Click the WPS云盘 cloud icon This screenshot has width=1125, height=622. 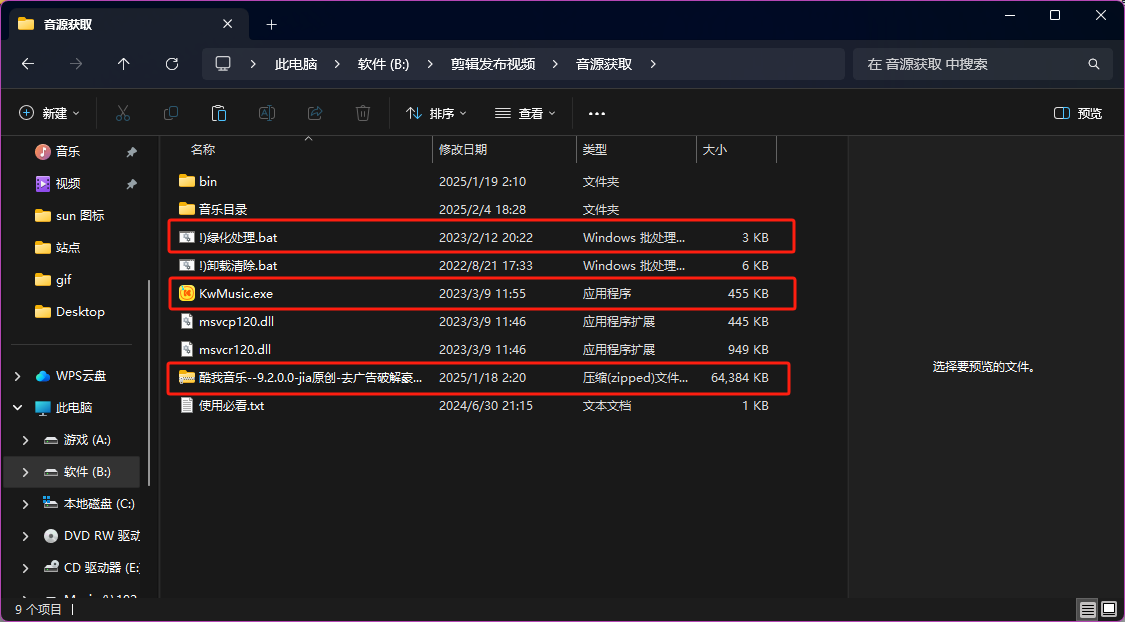click(43, 376)
